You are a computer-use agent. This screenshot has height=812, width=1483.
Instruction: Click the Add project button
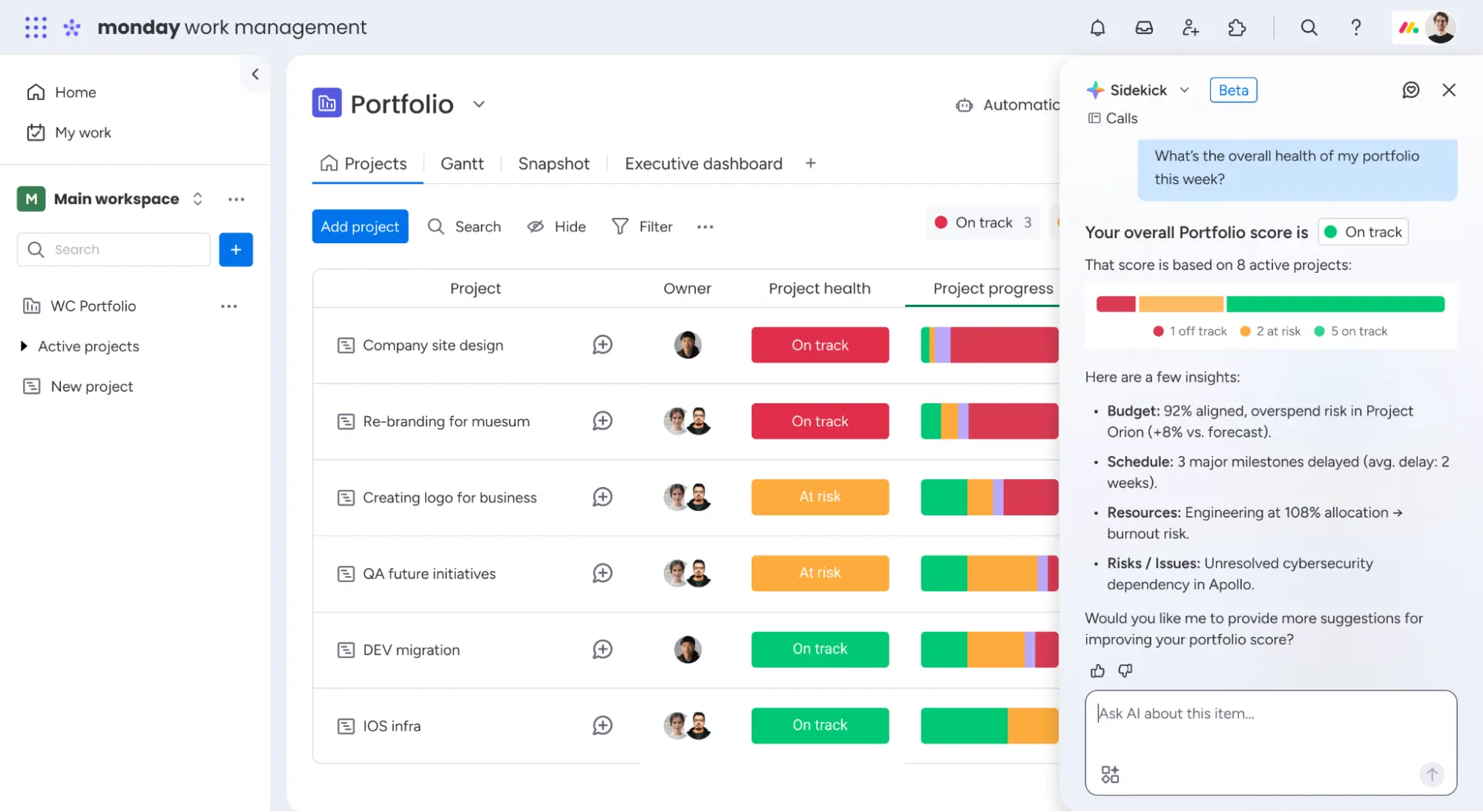(360, 227)
